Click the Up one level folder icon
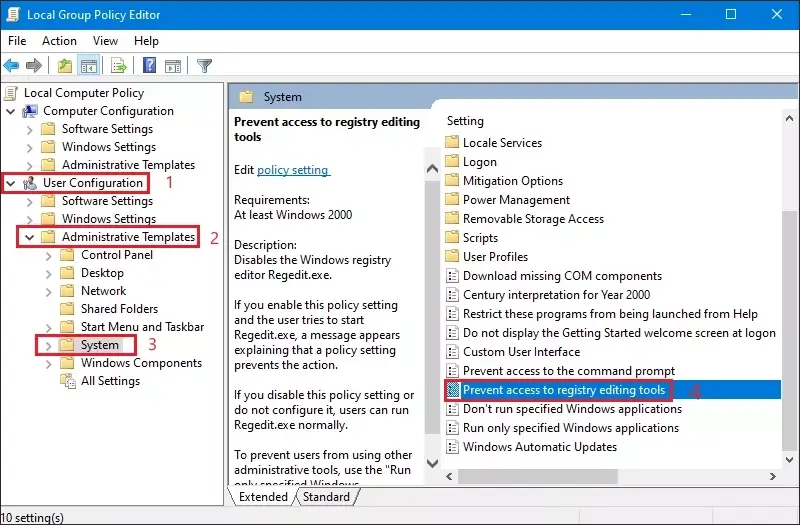Viewport: 800px width, 525px height. click(x=65, y=65)
